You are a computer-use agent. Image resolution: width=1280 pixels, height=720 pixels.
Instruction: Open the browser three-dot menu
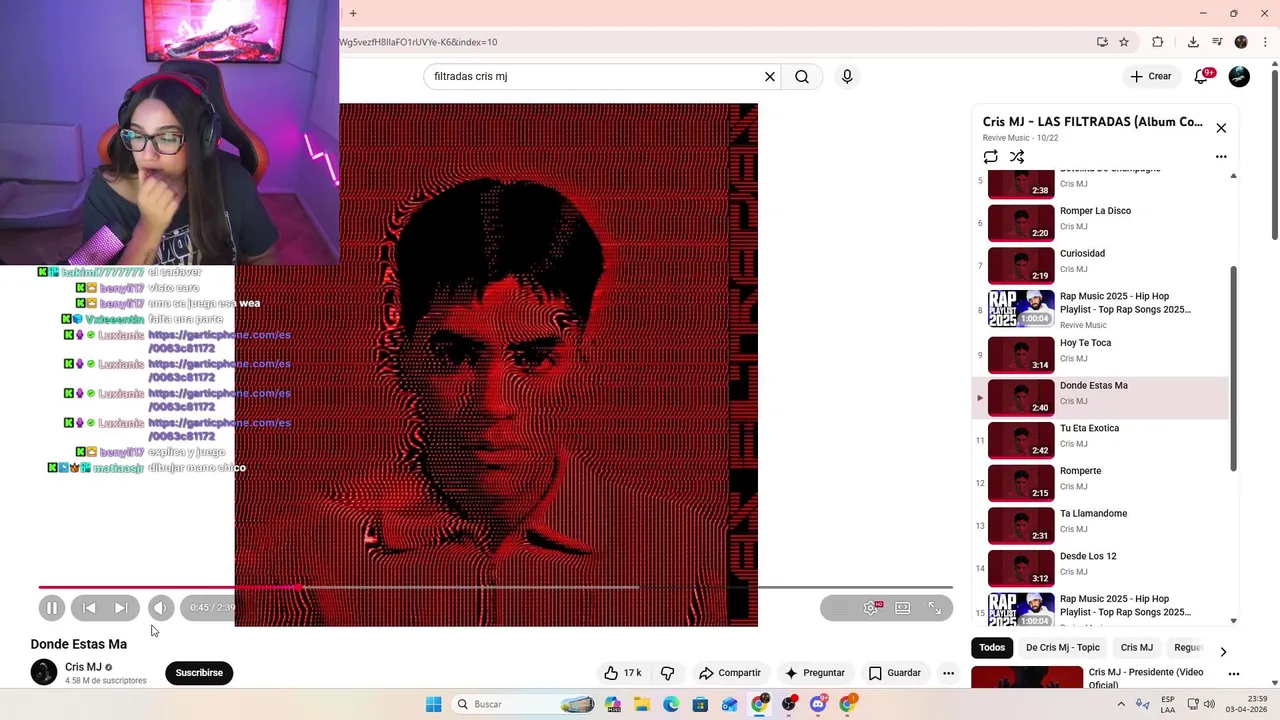click(x=1266, y=42)
